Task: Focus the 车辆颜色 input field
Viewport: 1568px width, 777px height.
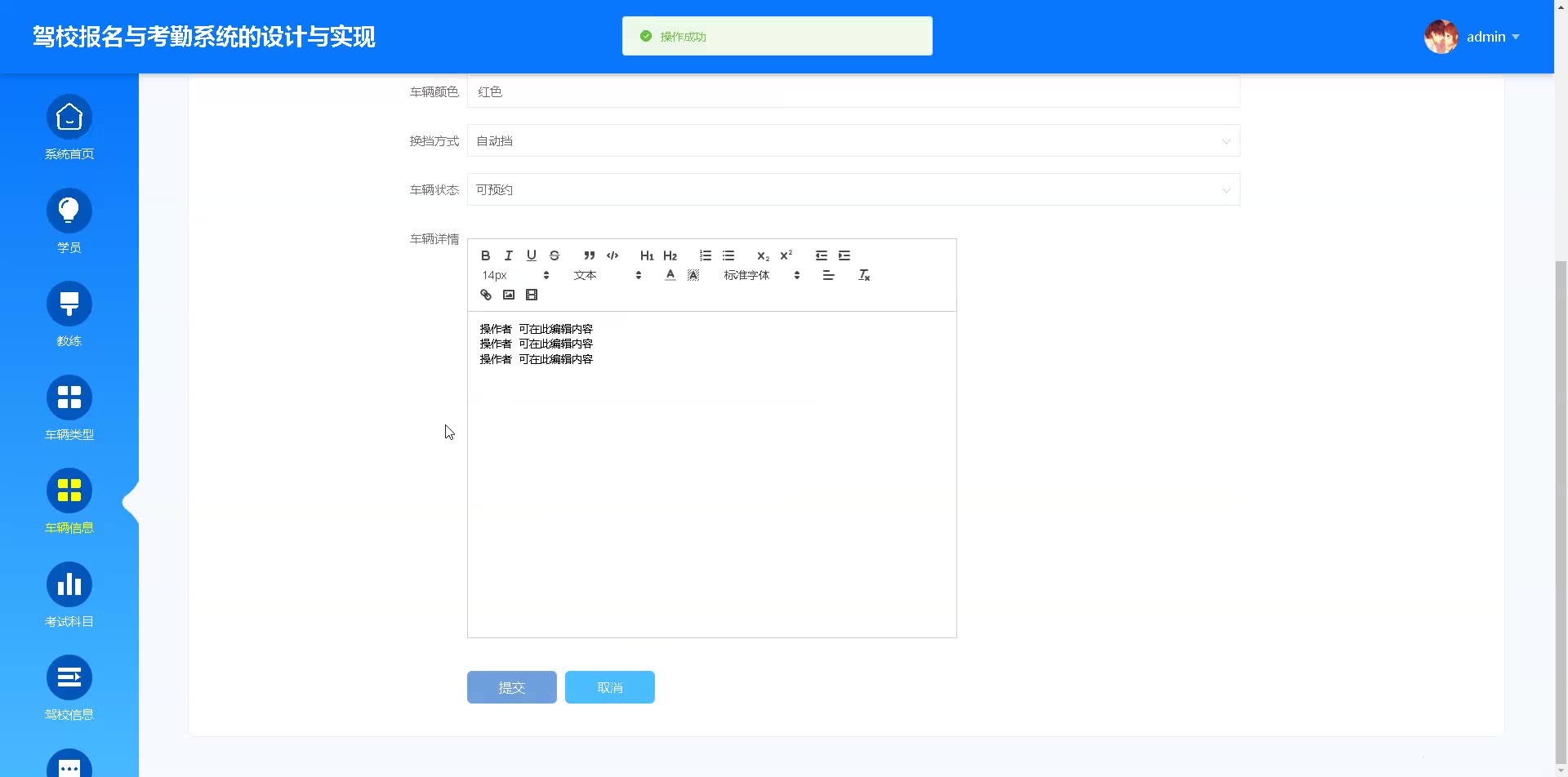Action: (853, 91)
